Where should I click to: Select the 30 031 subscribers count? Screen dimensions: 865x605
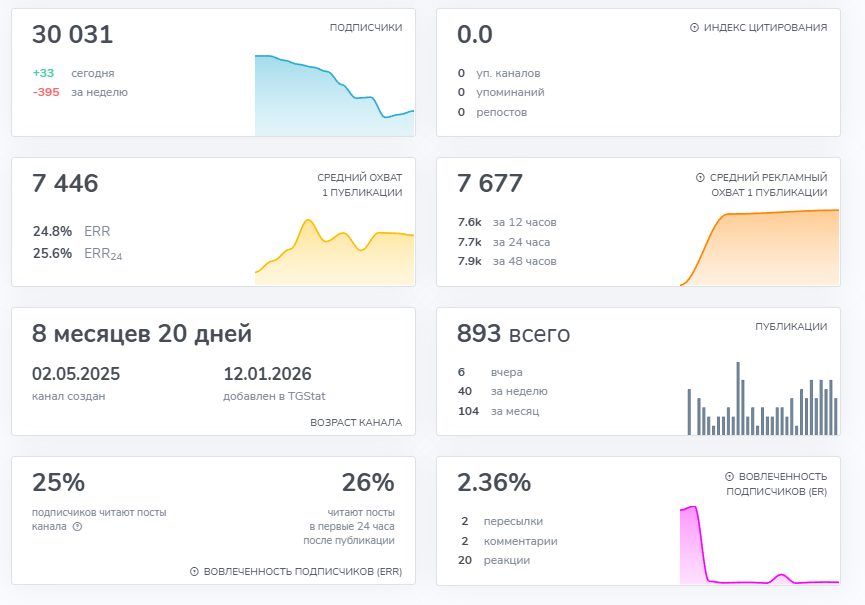(73, 35)
